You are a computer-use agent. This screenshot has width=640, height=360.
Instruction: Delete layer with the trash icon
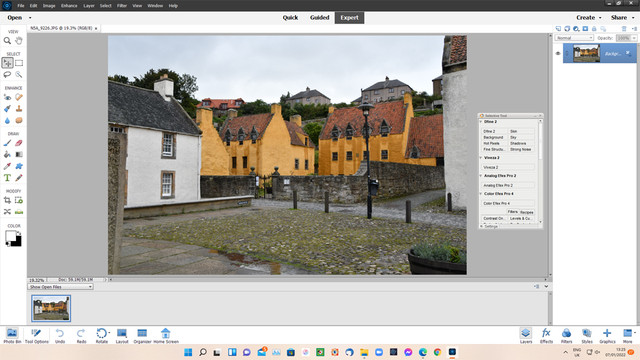click(624, 29)
